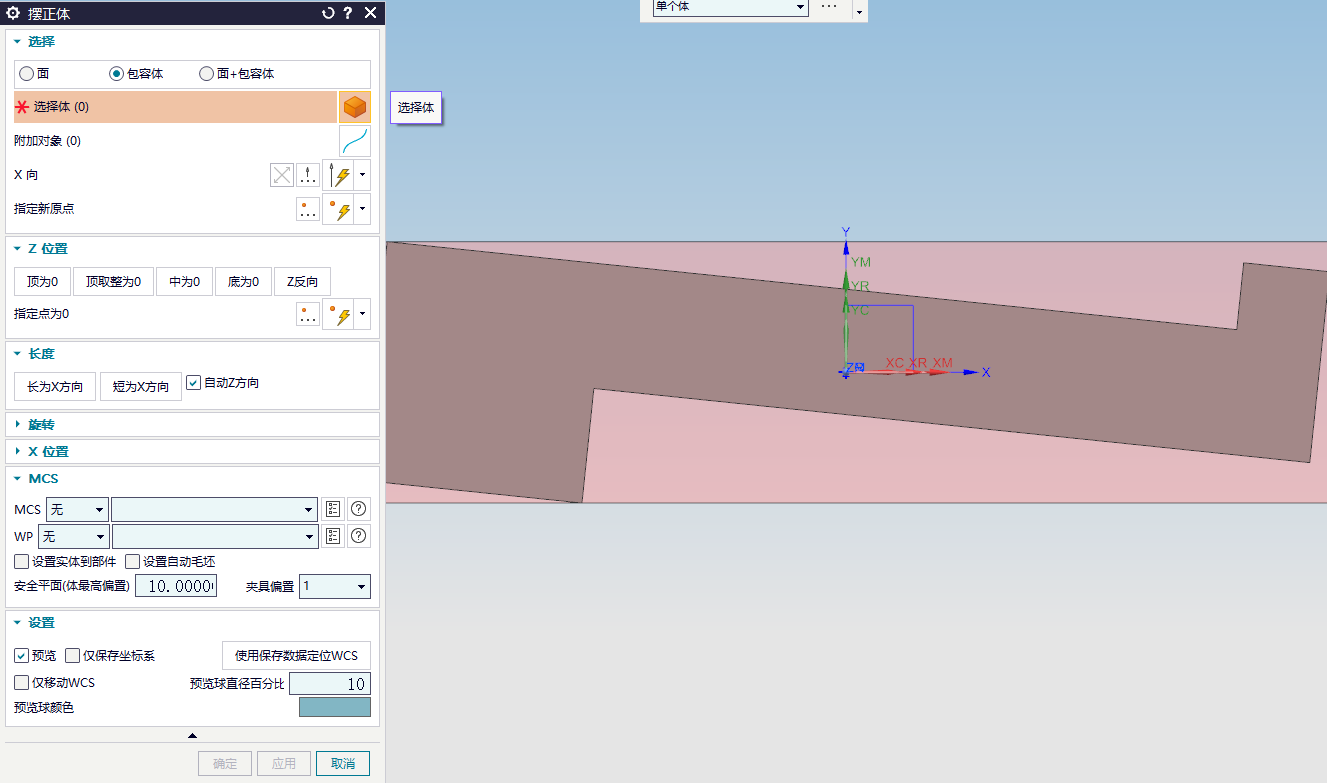Open the wide MCS name combo box
The width and height of the screenshot is (1327, 783).
(x=214, y=509)
